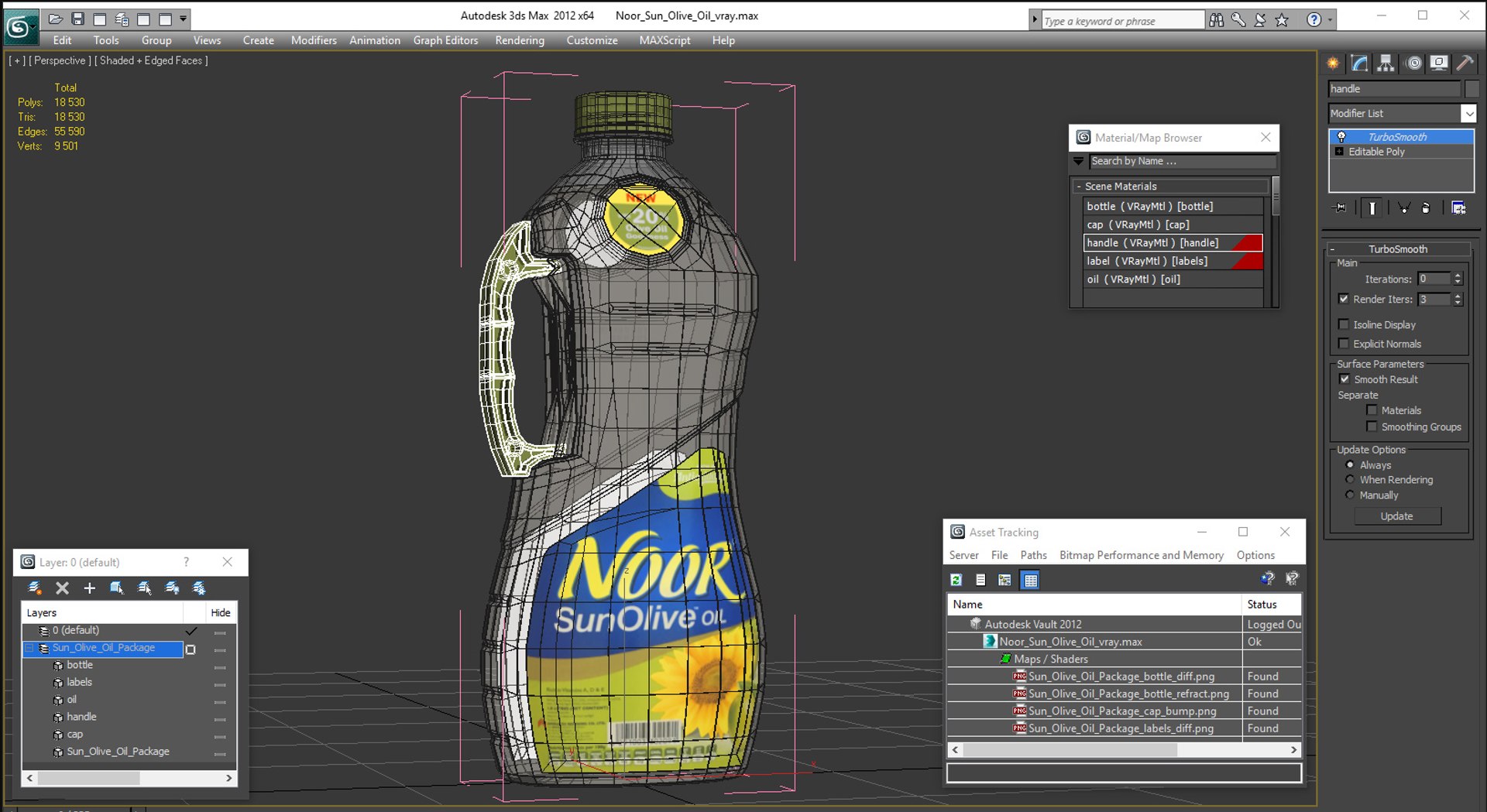Screen dimensions: 1487x812
Task: Collapse the TurboSmooth rollout
Action: click(x=1332, y=249)
